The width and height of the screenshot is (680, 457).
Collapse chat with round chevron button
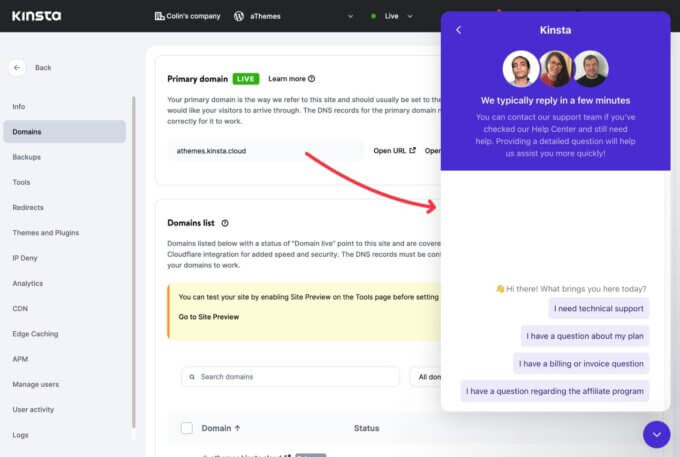[x=657, y=434]
